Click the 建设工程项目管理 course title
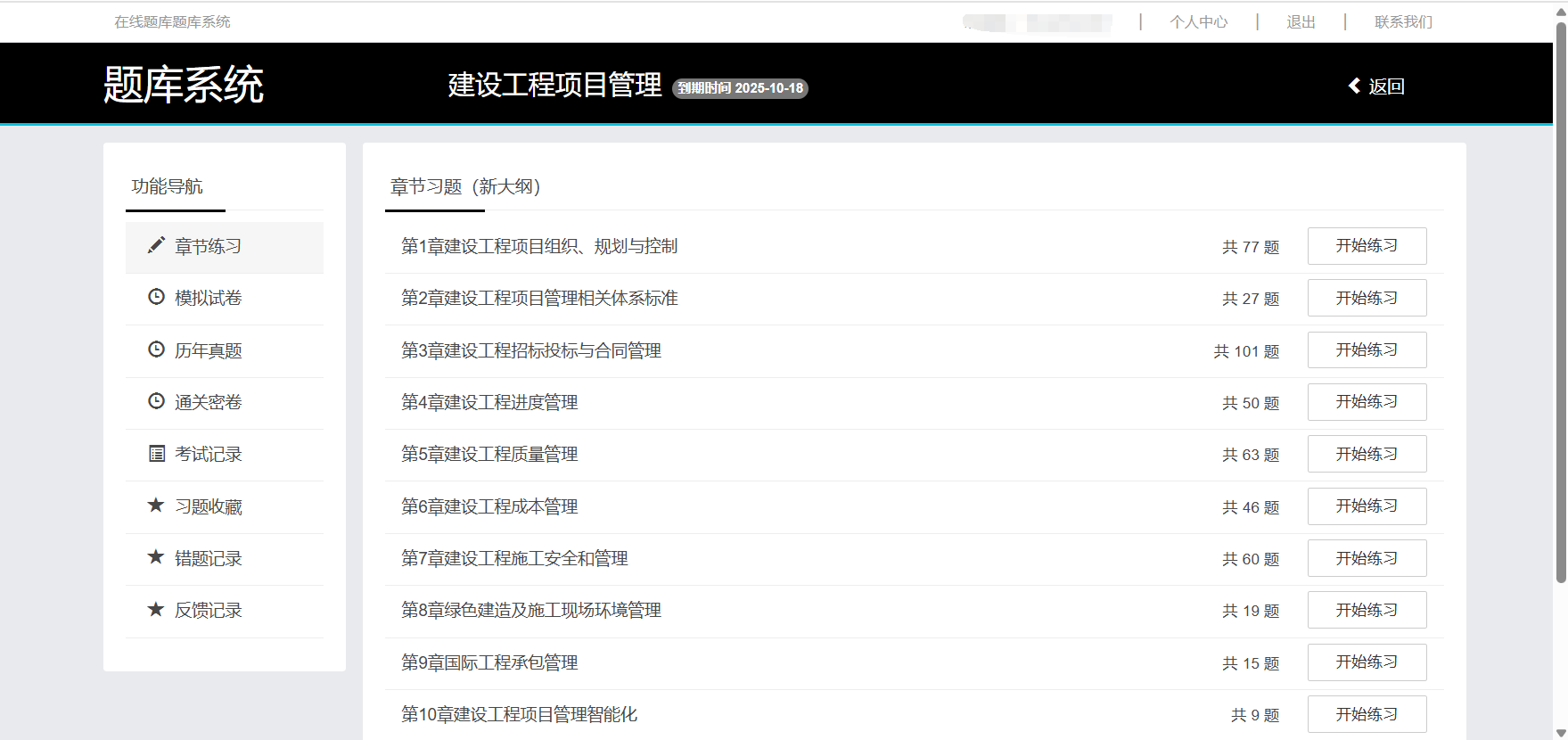The height and width of the screenshot is (740, 1568). coord(554,85)
